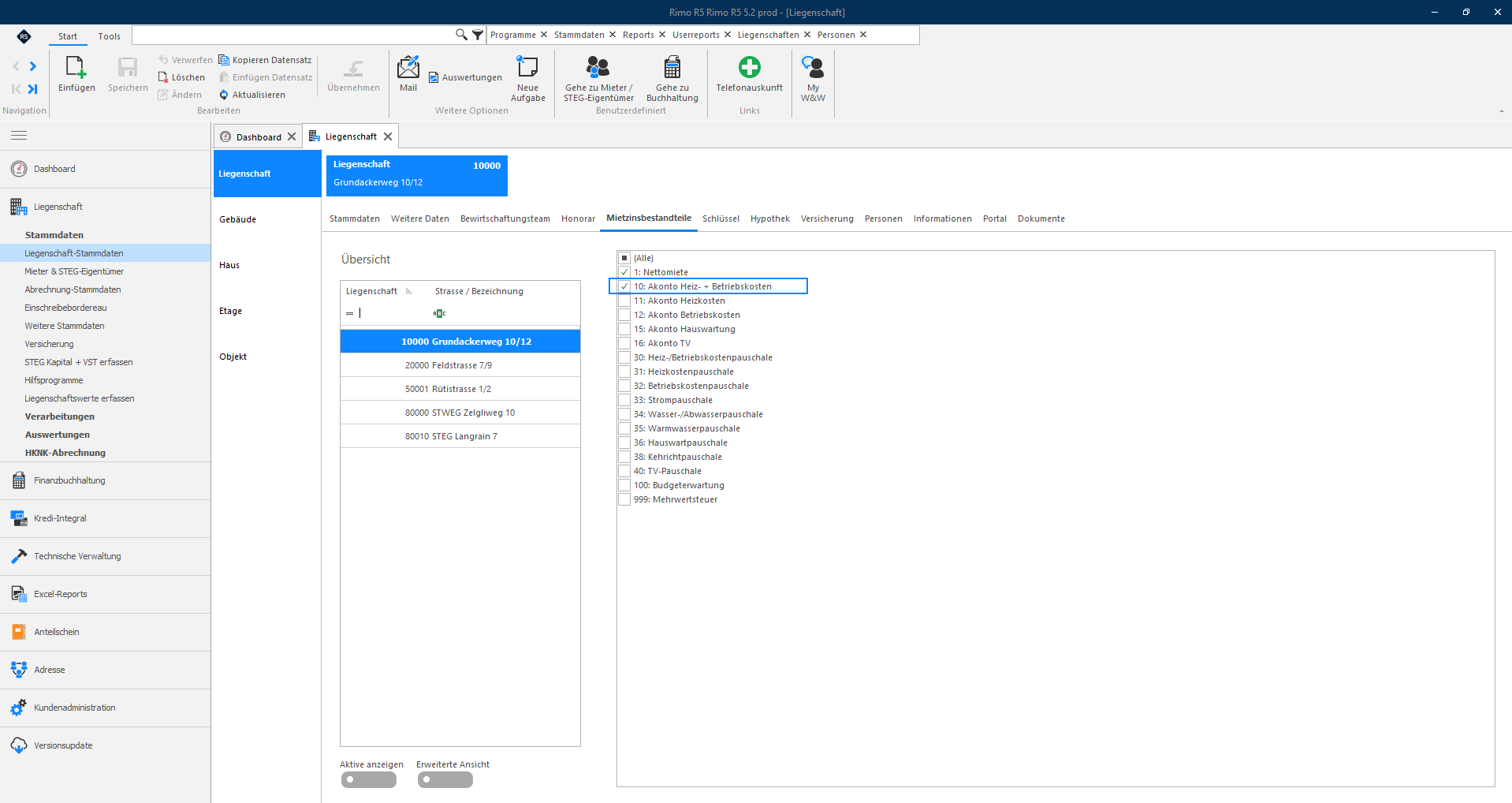Collapse the ribbon with corner arrow
Viewport: 1512px width, 803px height.
coord(1501,111)
